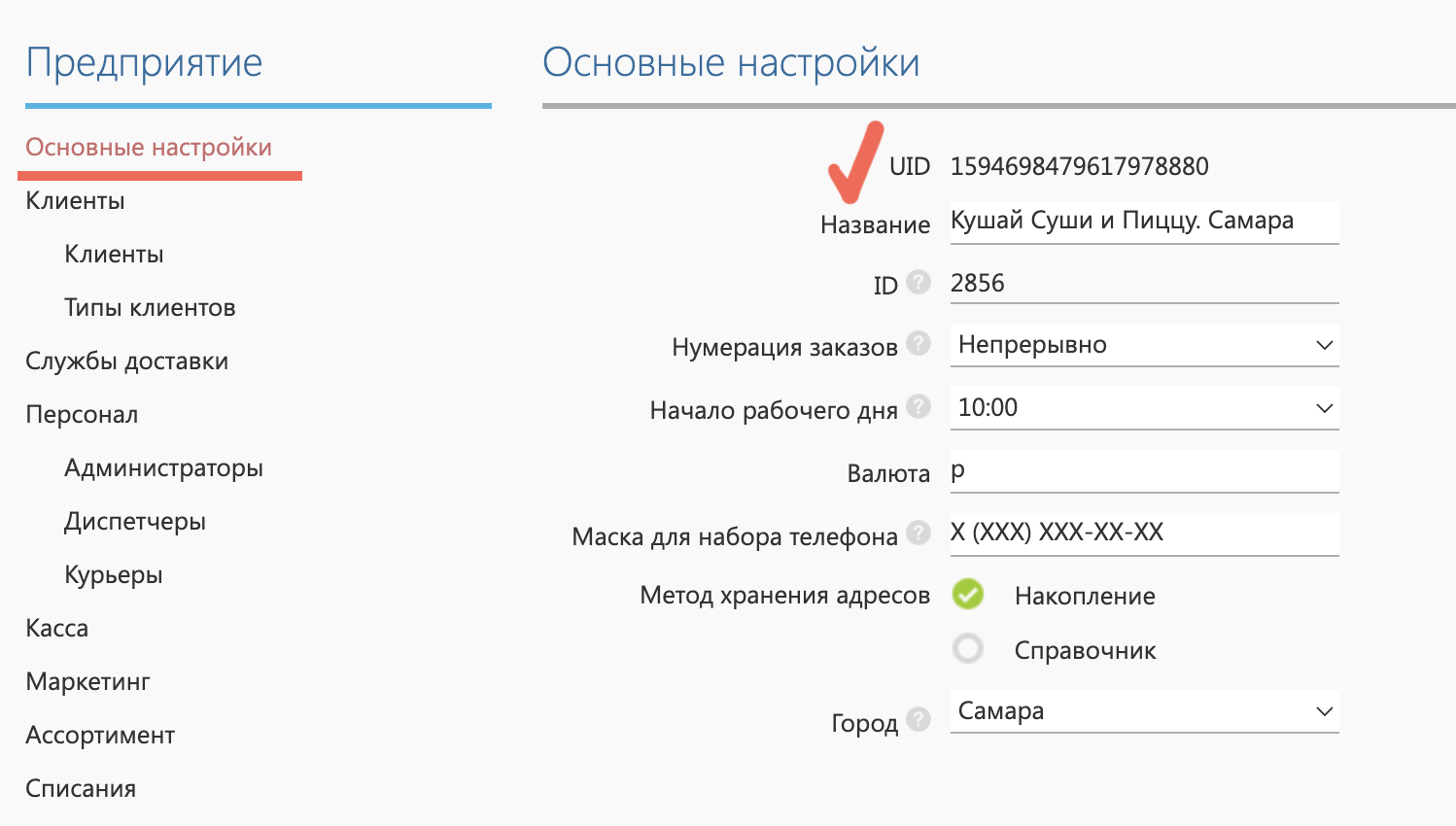This screenshot has width=1456, height=826.
Task: Click the Название input field
Action: 1143,222
